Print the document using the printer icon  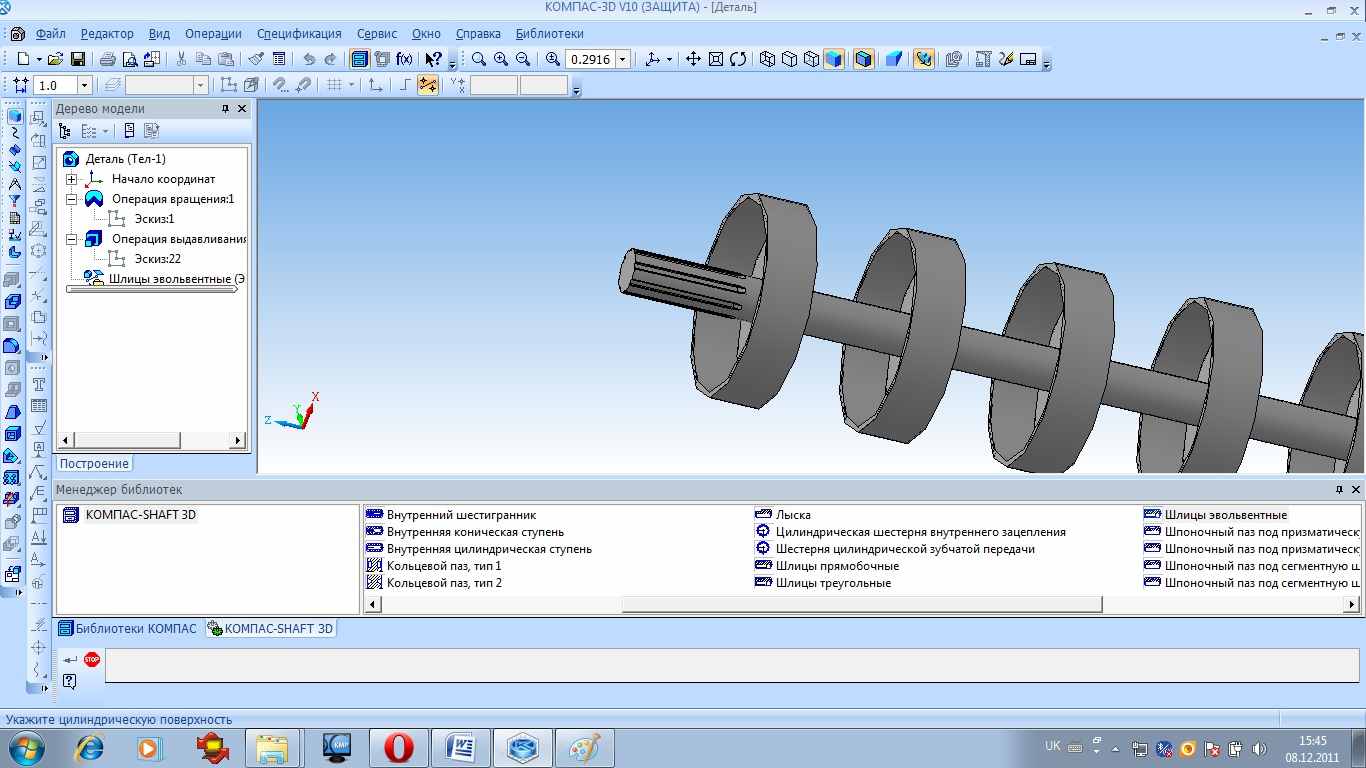click(x=108, y=59)
